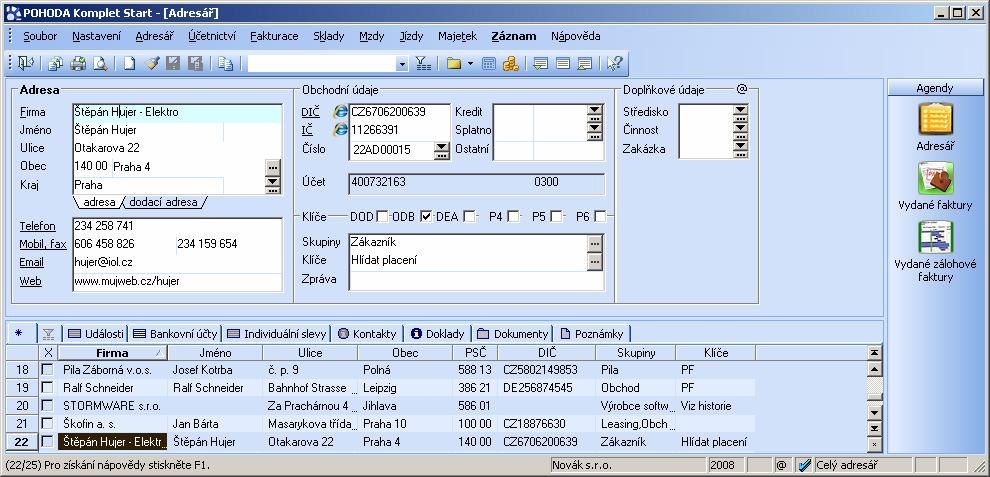Click the Email field label link
Image resolution: width=990 pixels, height=477 pixels.
(32, 262)
